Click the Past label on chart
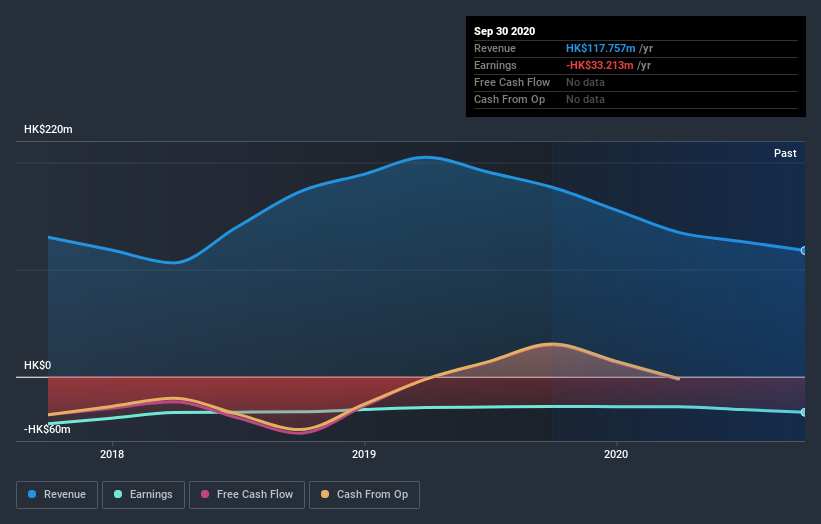Image resolution: width=821 pixels, height=524 pixels. click(785, 153)
